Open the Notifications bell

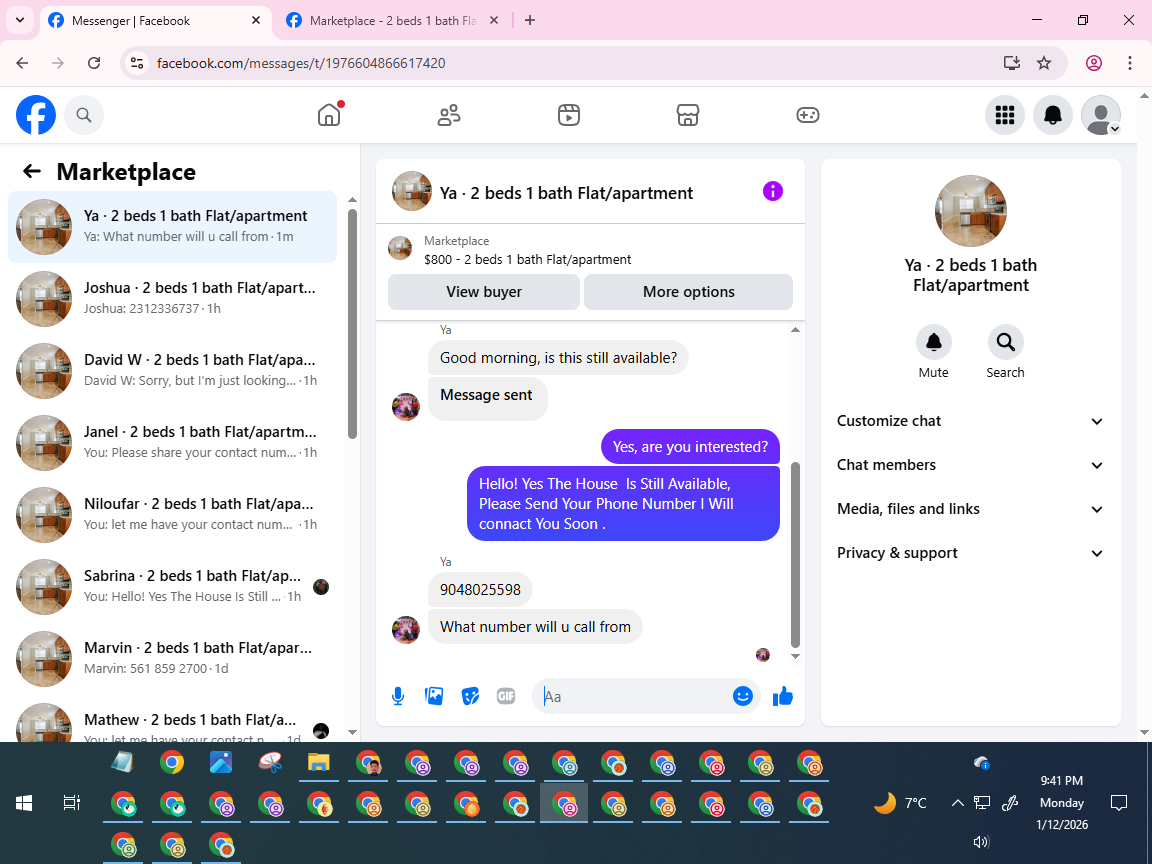click(1053, 115)
